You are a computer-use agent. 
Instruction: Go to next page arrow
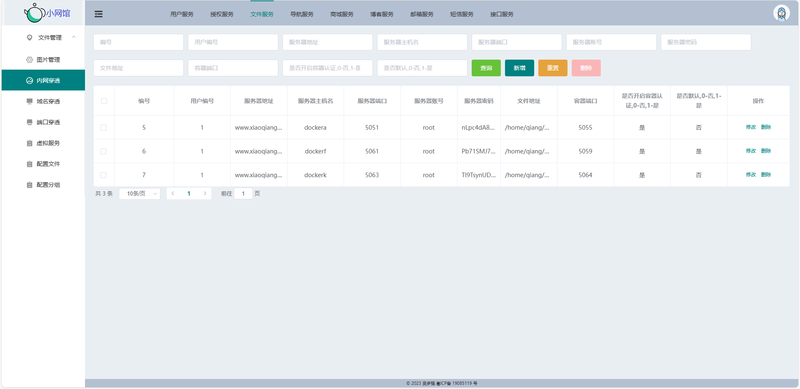click(205, 193)
